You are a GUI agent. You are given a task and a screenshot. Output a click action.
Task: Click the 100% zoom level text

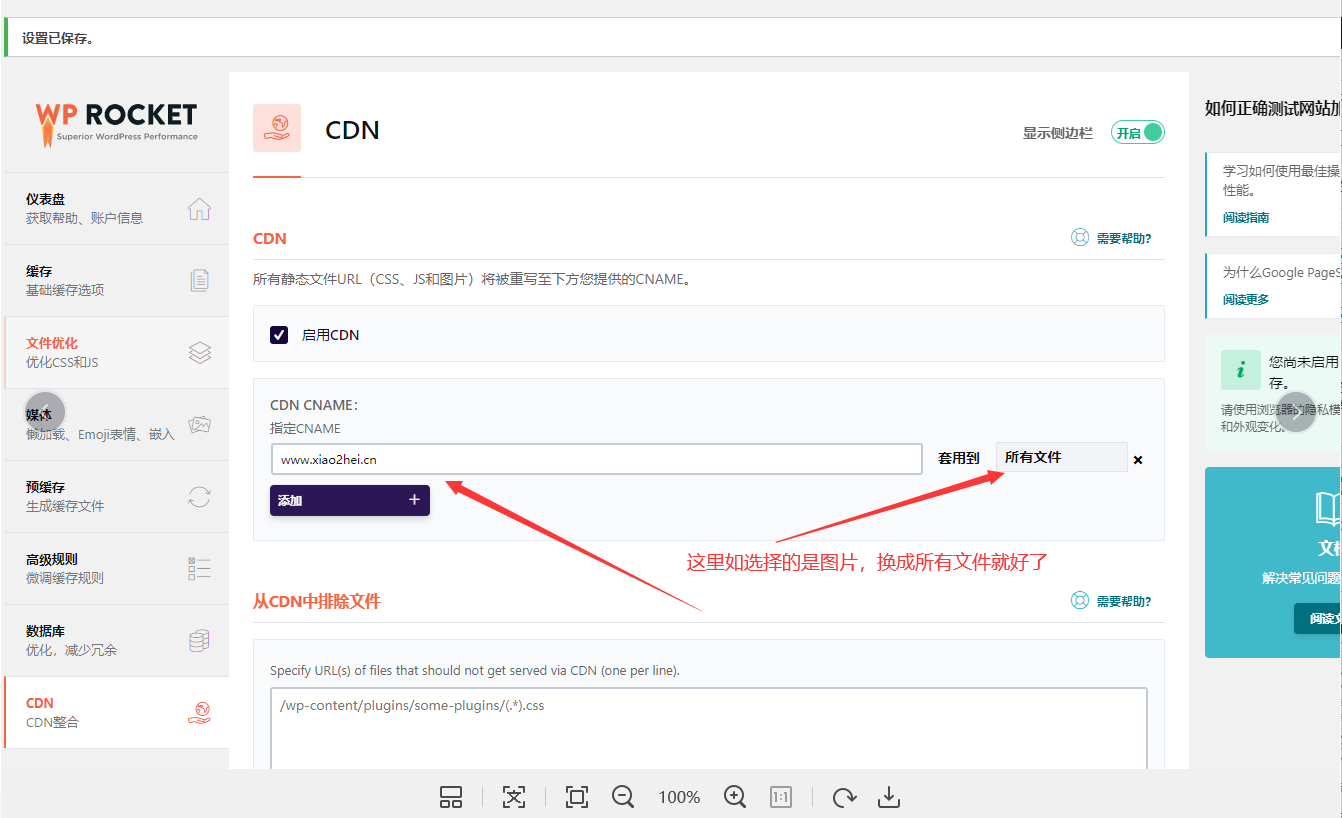[x=679, y=797]
